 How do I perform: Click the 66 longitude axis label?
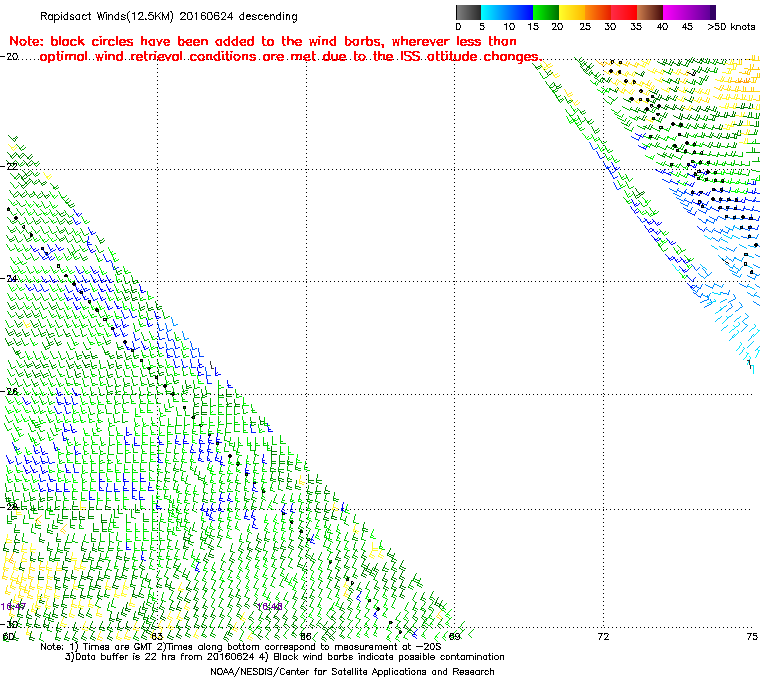305,636
